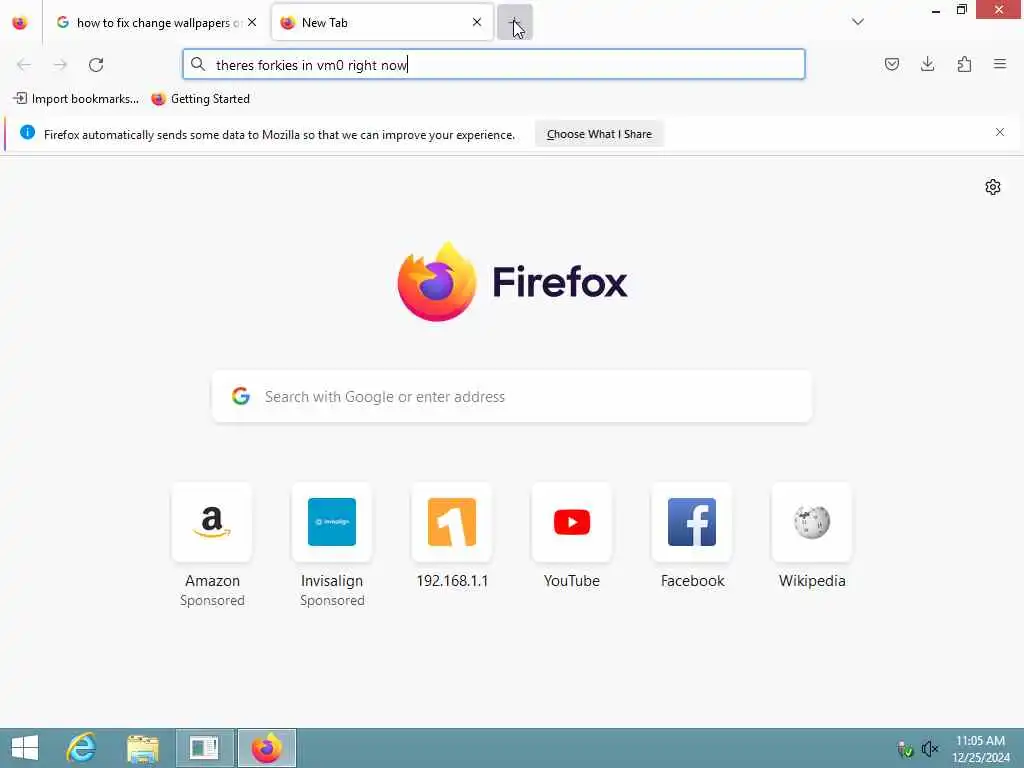Launch Internet Explorer from the taskbar
1024x768 pixels.
tap(82, 748)
